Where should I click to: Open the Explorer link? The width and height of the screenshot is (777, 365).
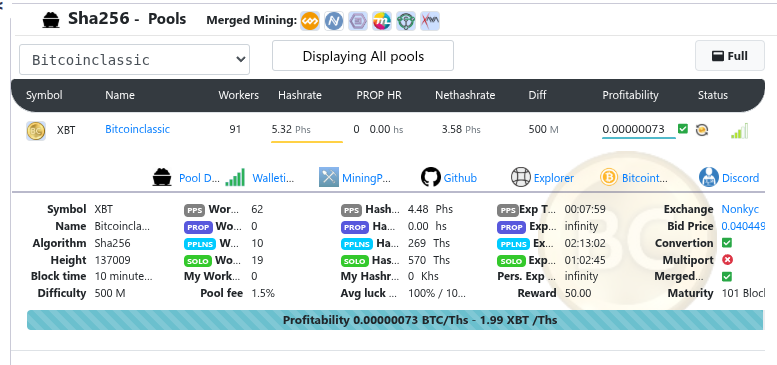pyautogui.click(x=554, y=178)
